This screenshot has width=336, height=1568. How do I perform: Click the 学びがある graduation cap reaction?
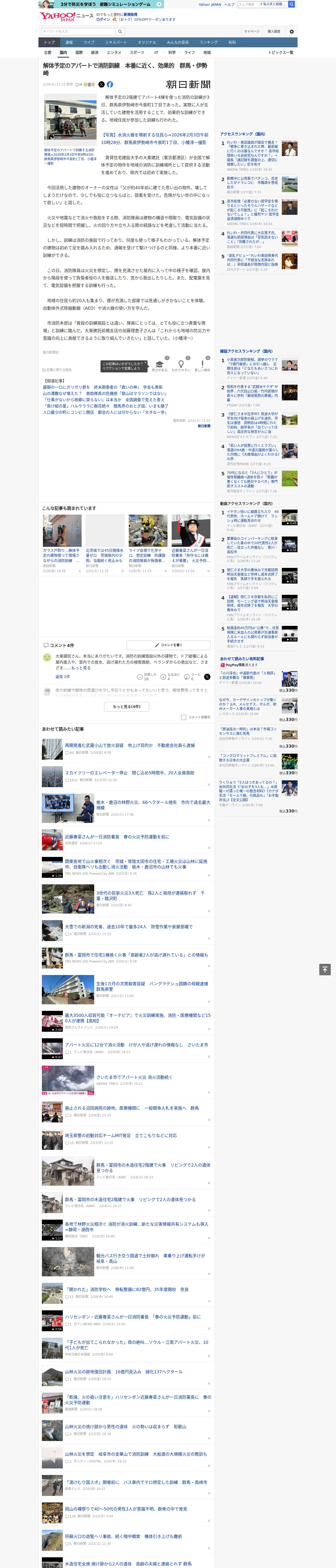pos(160,364)
